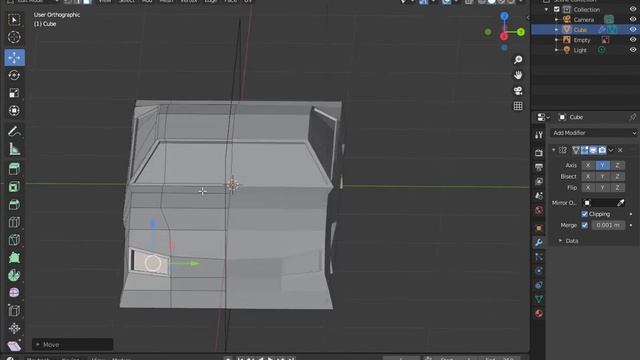Open the Object properties tab

tap(539, 228)
